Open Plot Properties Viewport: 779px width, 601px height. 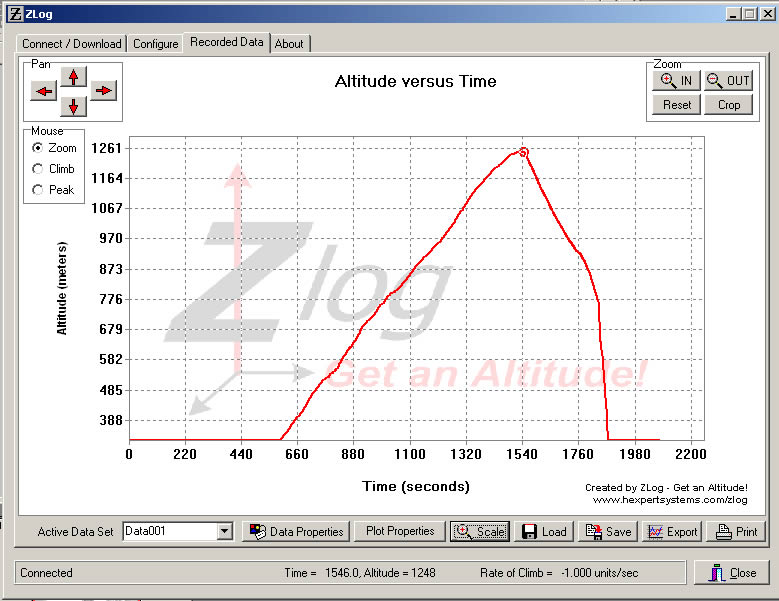pyautogui.click(x=399, y=531)
